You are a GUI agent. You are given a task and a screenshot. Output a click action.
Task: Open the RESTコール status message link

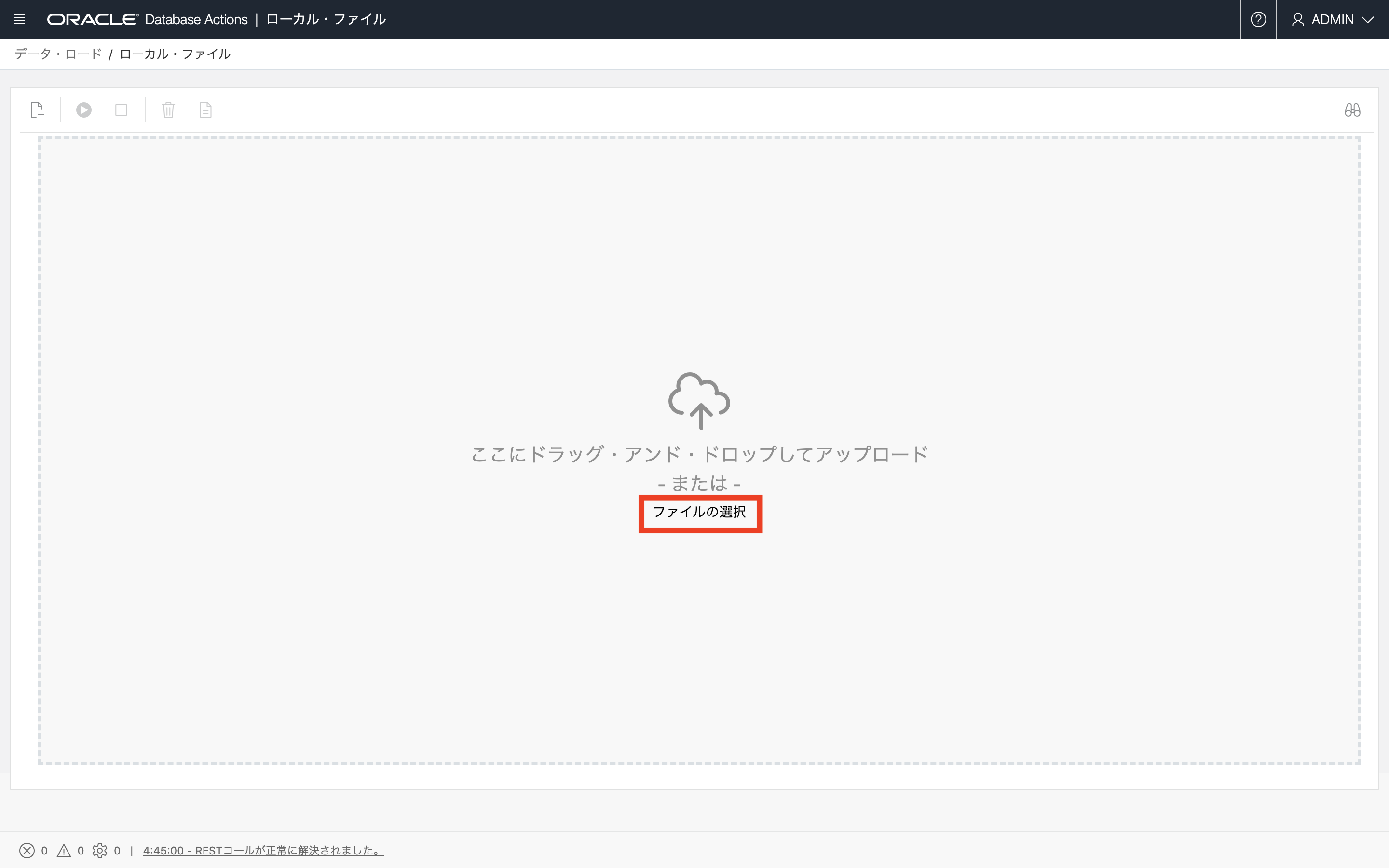tap(262, 850)
